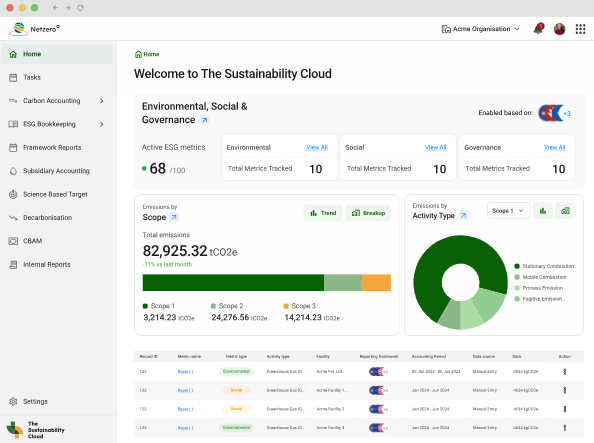Click the enabled frameworks +3 badge

pos(567,113)
